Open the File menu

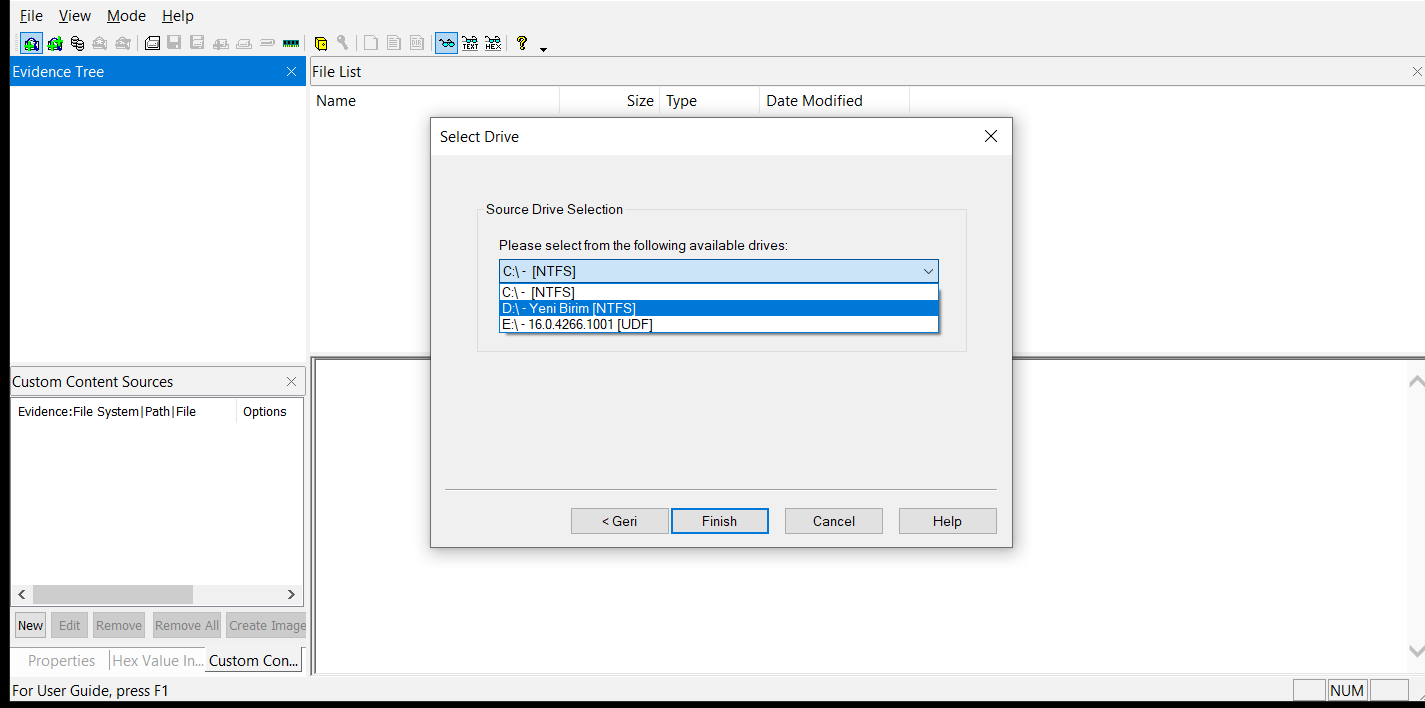(31, 16)
